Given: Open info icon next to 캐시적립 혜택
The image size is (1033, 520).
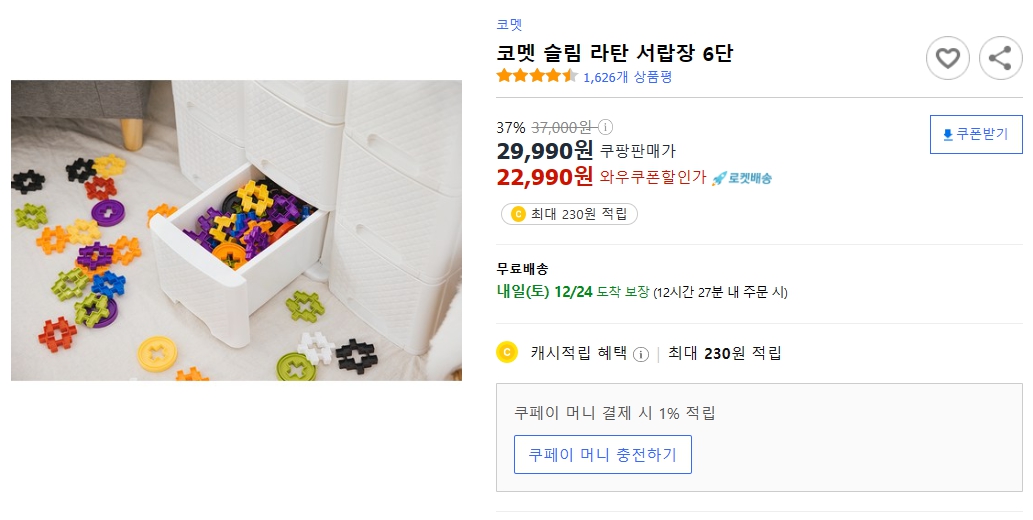Looking at the screenshot, I should pyautogui.click(x=641, y=353).
